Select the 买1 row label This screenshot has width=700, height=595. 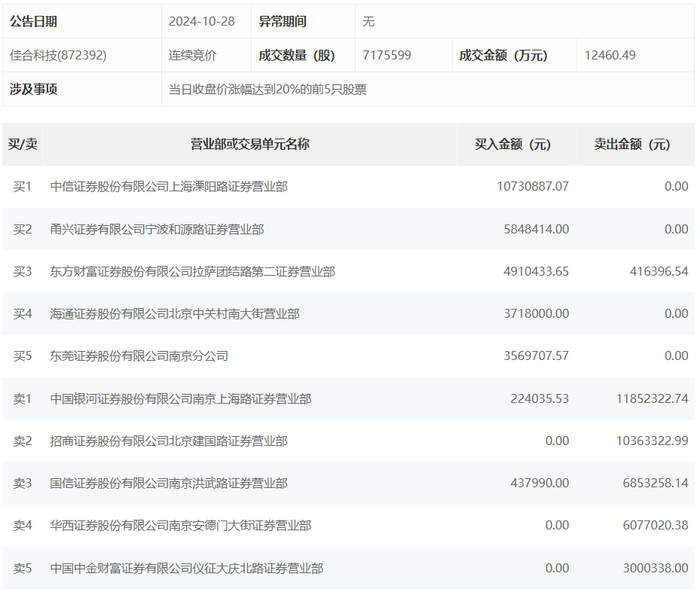coord(22,187)
